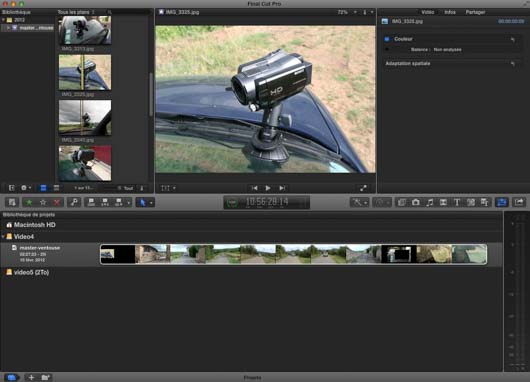
Task: Click the Insert clip edit button
Action: click(x=105, y=202)
